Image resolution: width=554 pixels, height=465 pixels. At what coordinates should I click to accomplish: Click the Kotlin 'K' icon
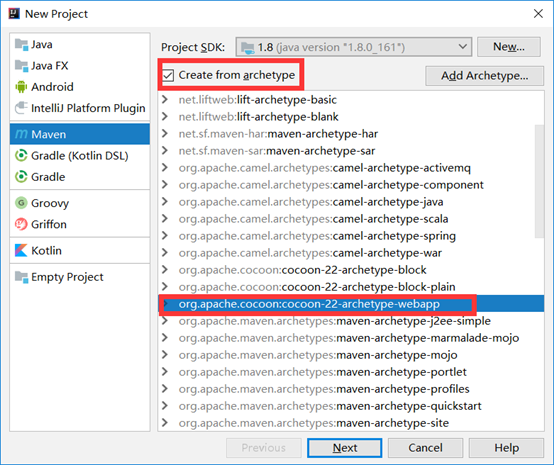point(21,250)
